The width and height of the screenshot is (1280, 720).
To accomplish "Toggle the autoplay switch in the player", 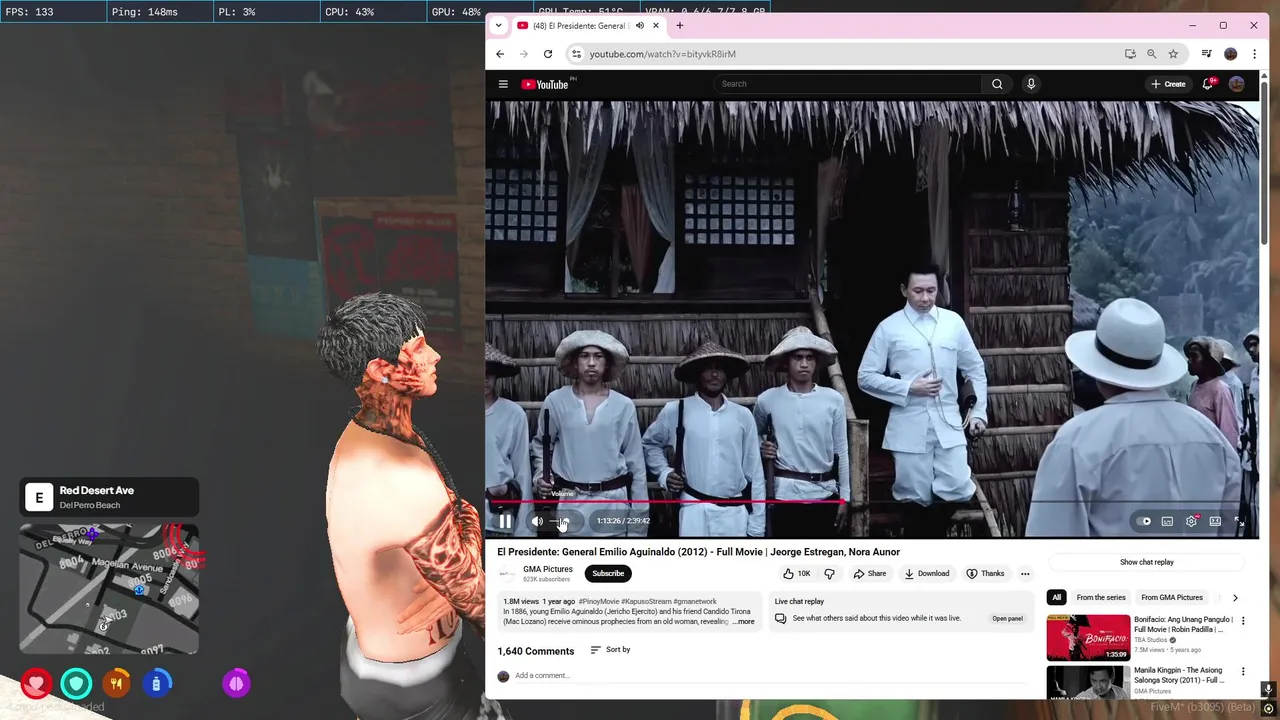I will pos(1143,521).
